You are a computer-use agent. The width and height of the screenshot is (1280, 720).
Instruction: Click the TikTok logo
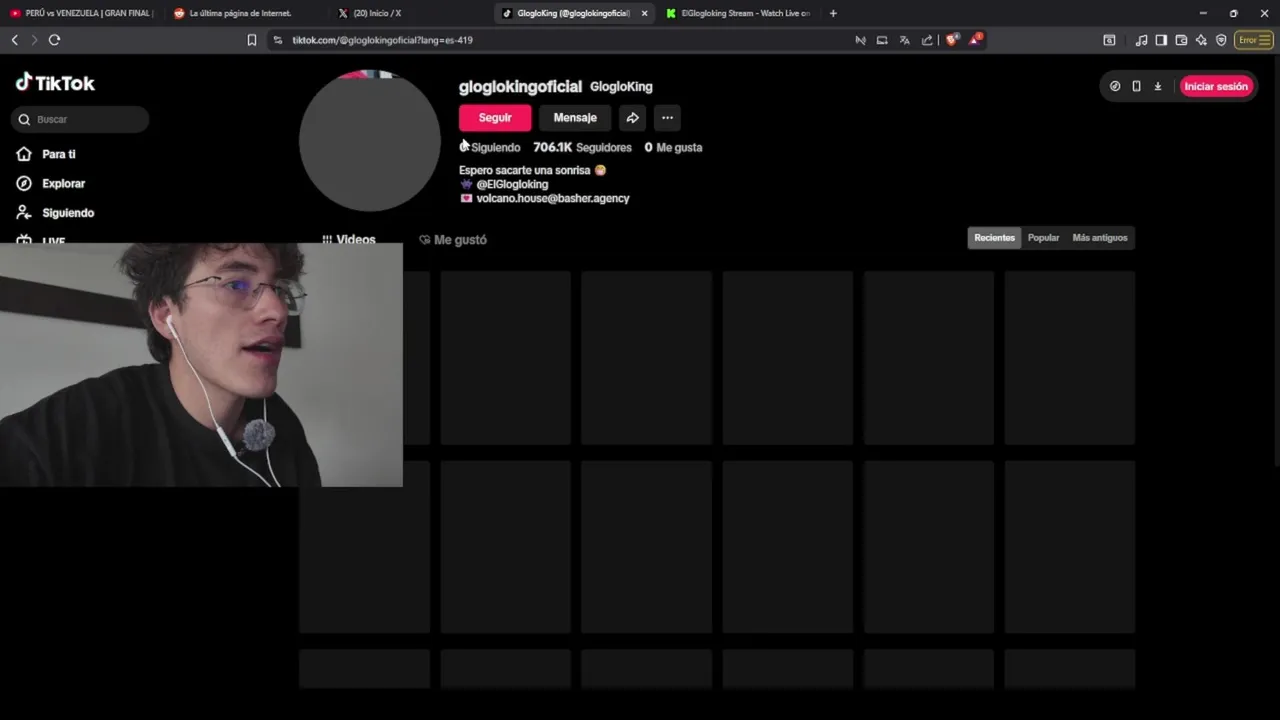point(55,83)
